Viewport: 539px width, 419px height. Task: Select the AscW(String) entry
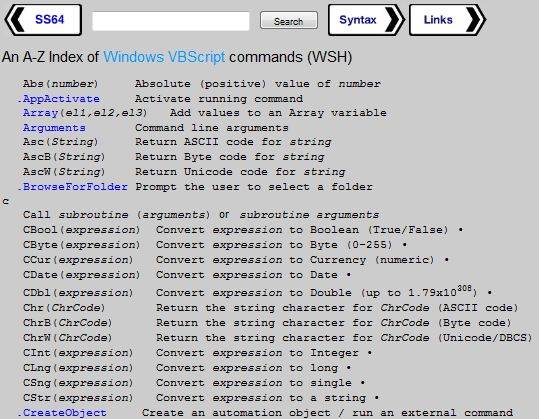(x=64, y=172)
